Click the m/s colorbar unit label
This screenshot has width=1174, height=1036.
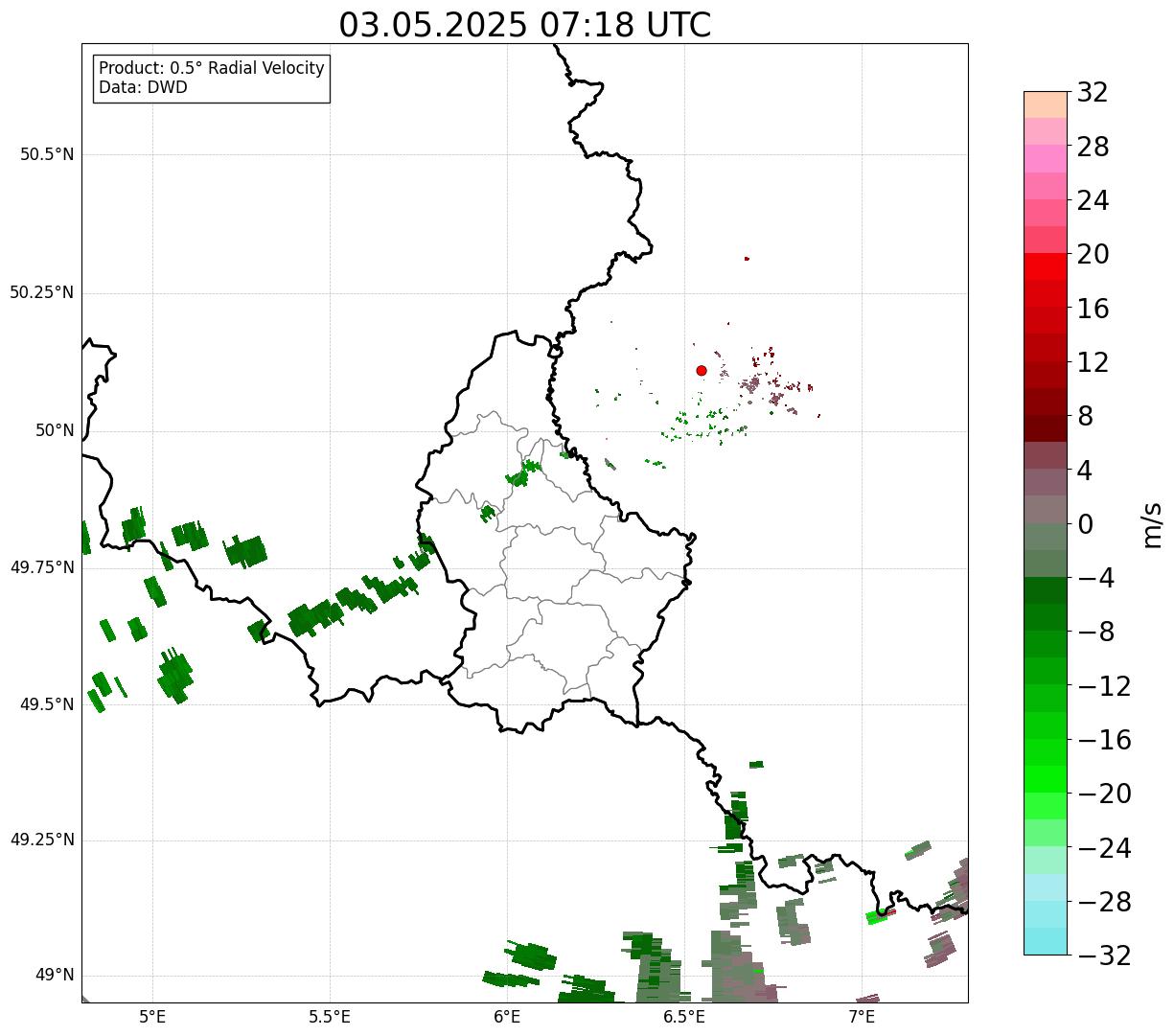(x=1152, y=524)
